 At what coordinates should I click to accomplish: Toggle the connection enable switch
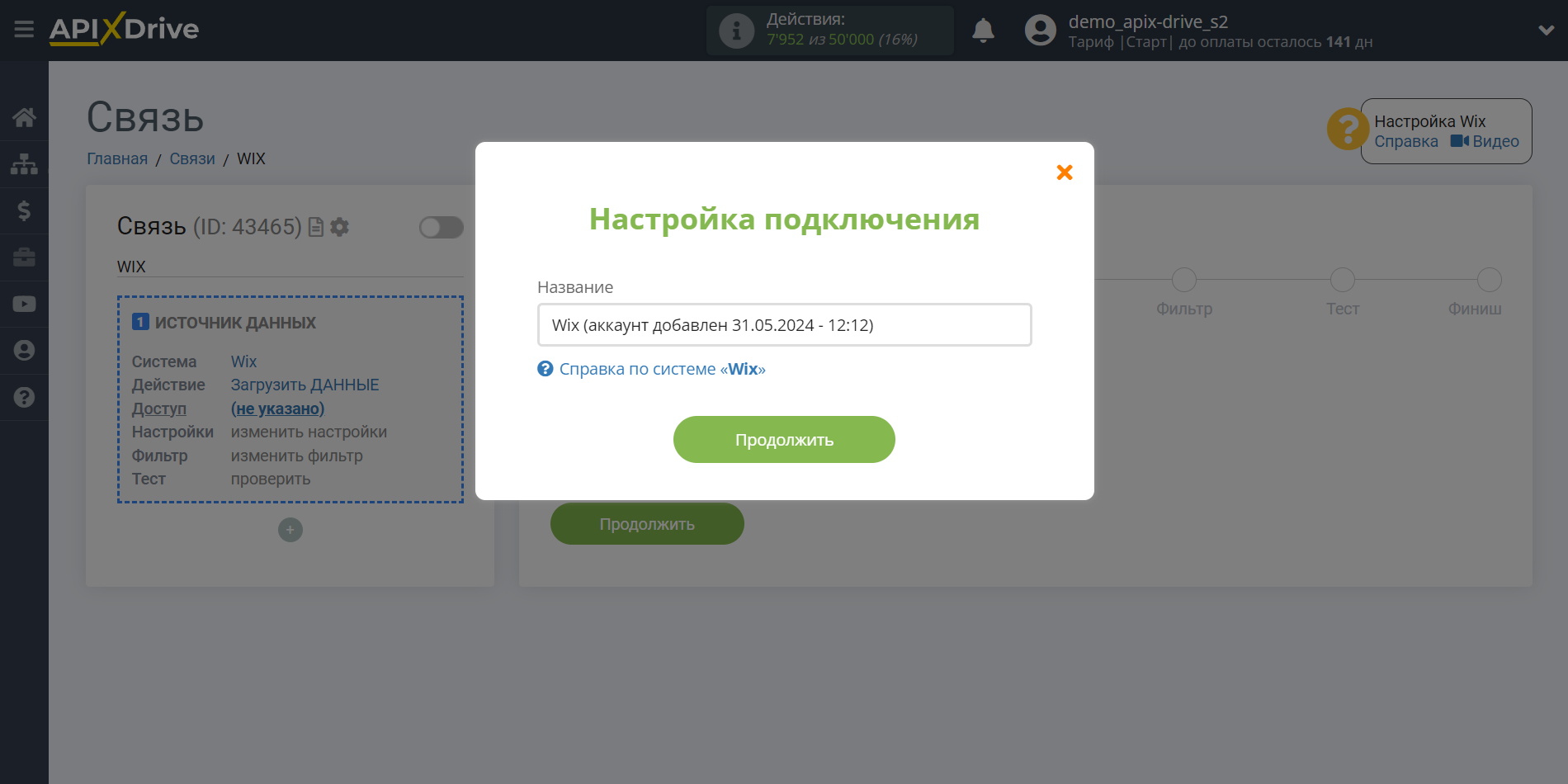pyautogui.click(x=441, y=227)
